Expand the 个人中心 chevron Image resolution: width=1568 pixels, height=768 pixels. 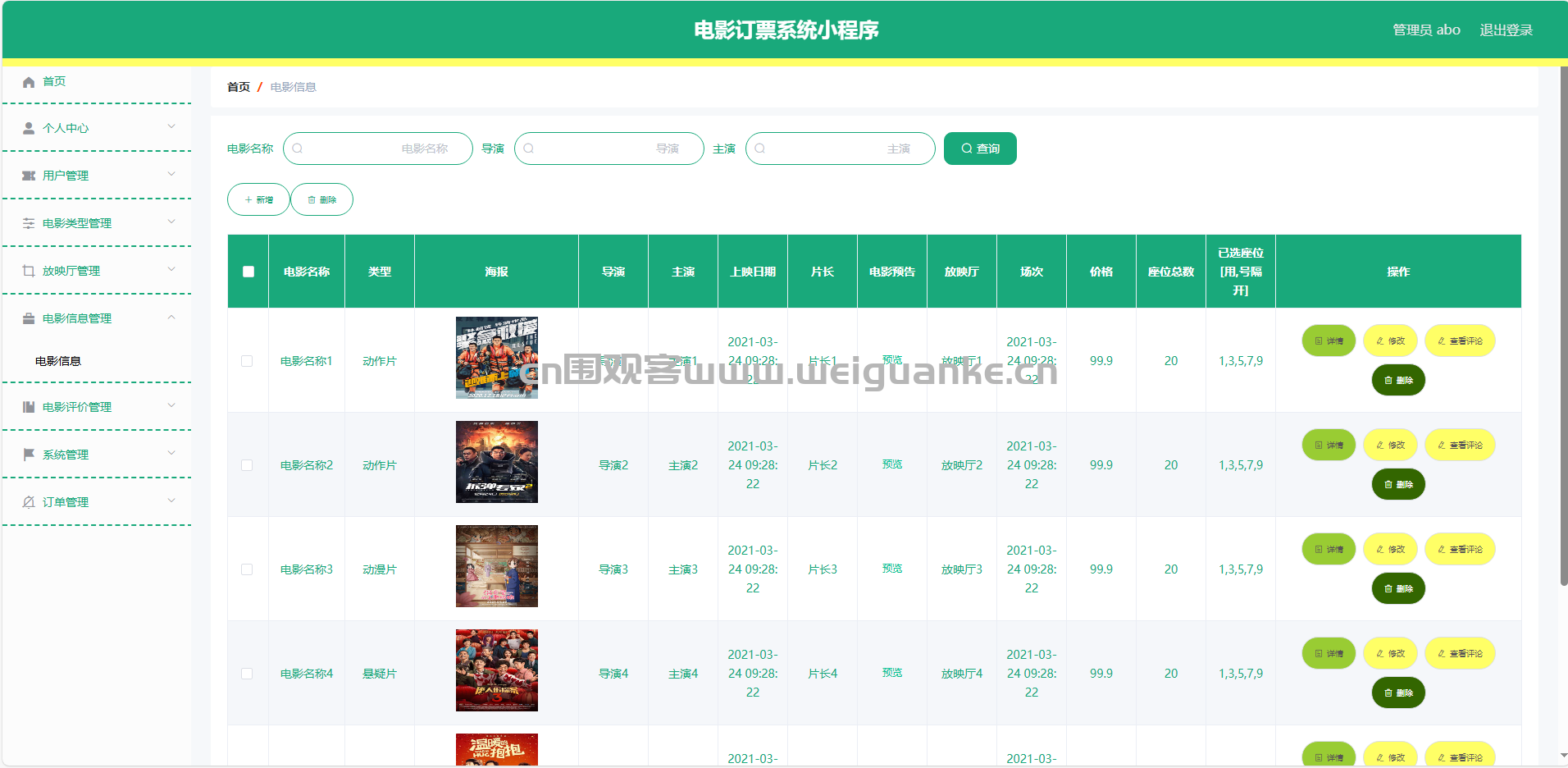pos(171,126)
